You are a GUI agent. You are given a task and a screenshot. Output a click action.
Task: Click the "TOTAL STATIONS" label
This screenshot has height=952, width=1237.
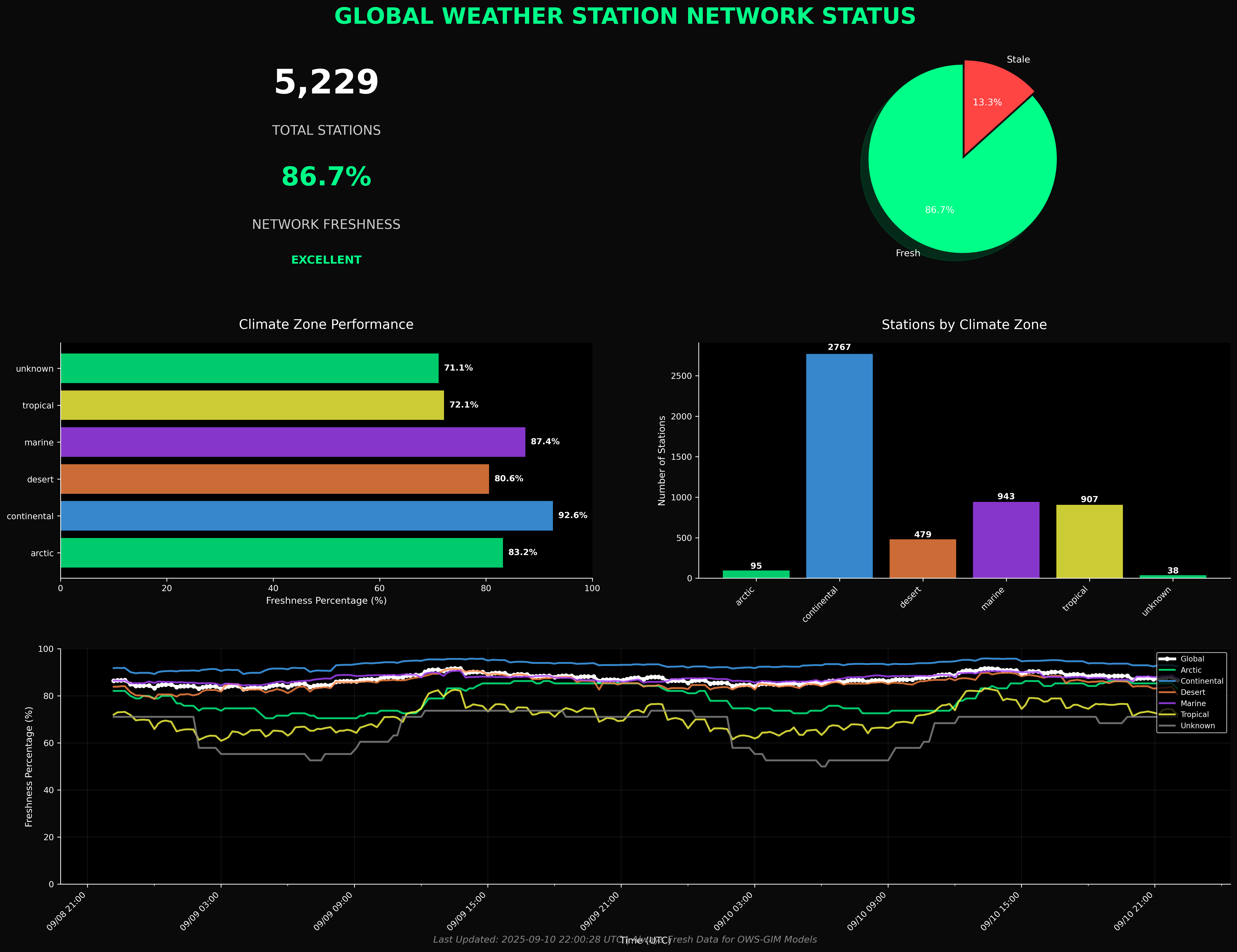click(326, 130)
